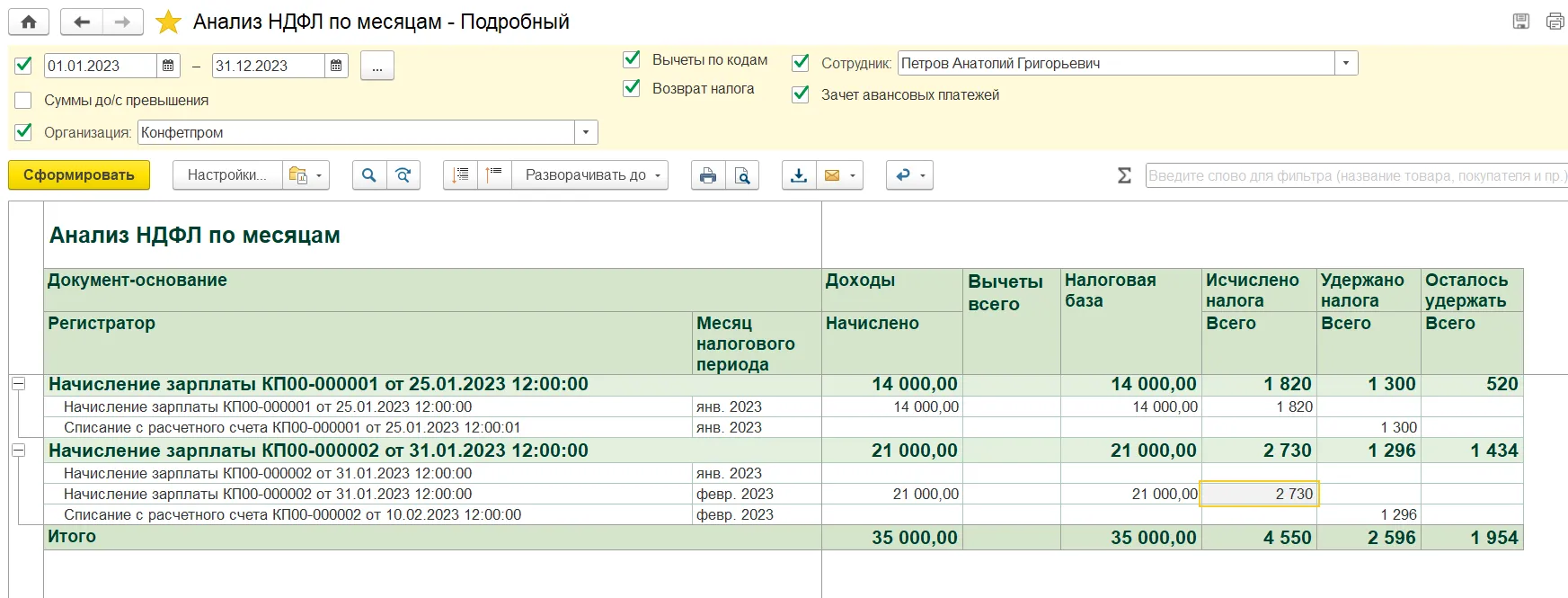Click the filter word search input field
The width and height of the screenshot is (1568, 598).
1355,176
